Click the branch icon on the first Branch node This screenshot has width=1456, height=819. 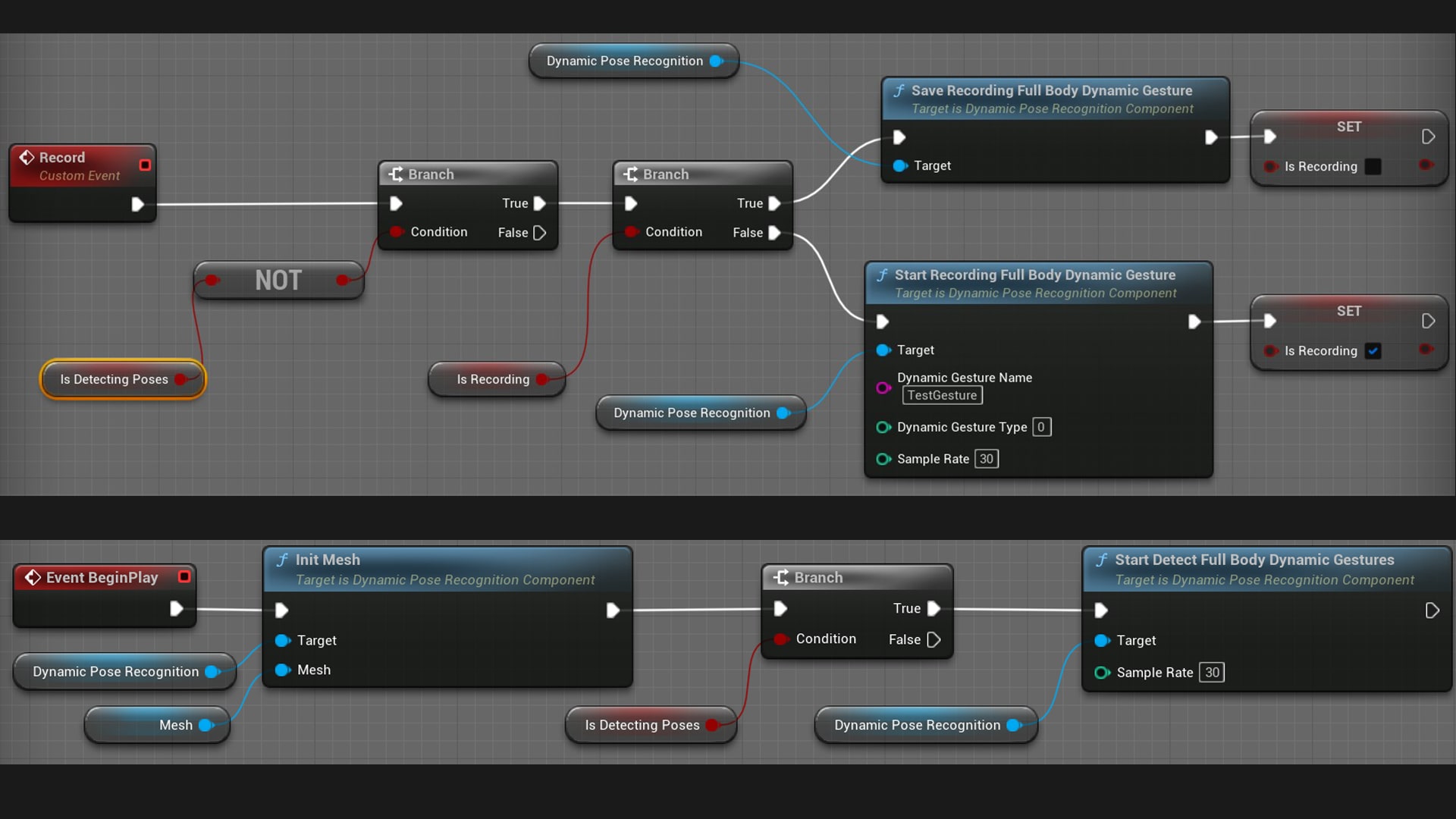click(396, 174)
